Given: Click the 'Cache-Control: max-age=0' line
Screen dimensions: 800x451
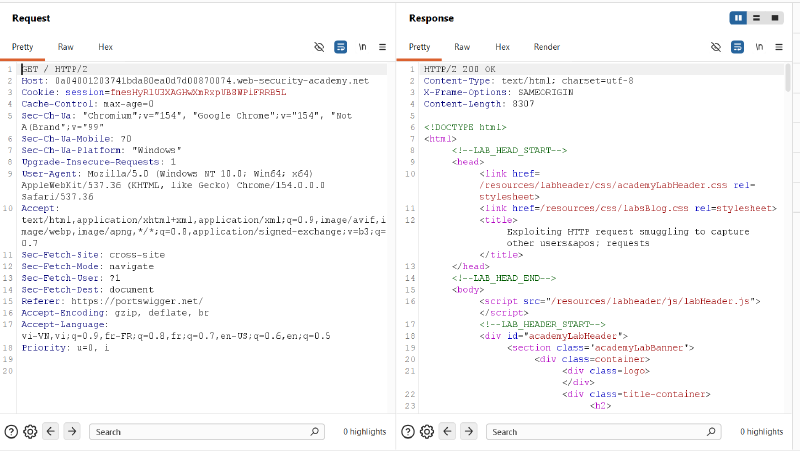Looking at the screenshot, I should coord(87,104).
